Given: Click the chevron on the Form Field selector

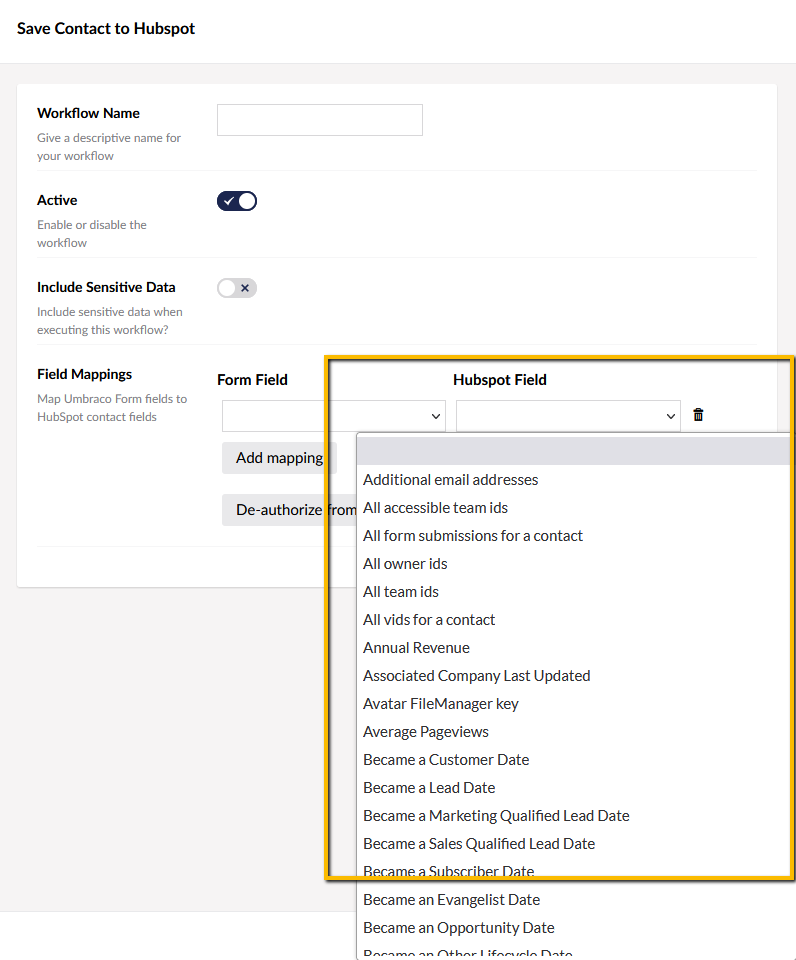Looking at the screenshot, I should pyautogui.click(x=436, y=415).
